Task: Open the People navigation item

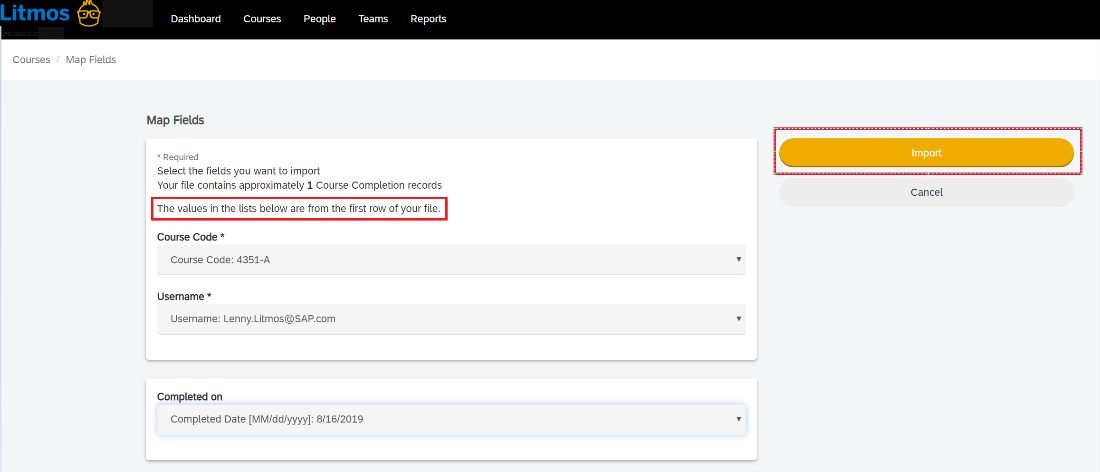Action: (x=319, y=19)
